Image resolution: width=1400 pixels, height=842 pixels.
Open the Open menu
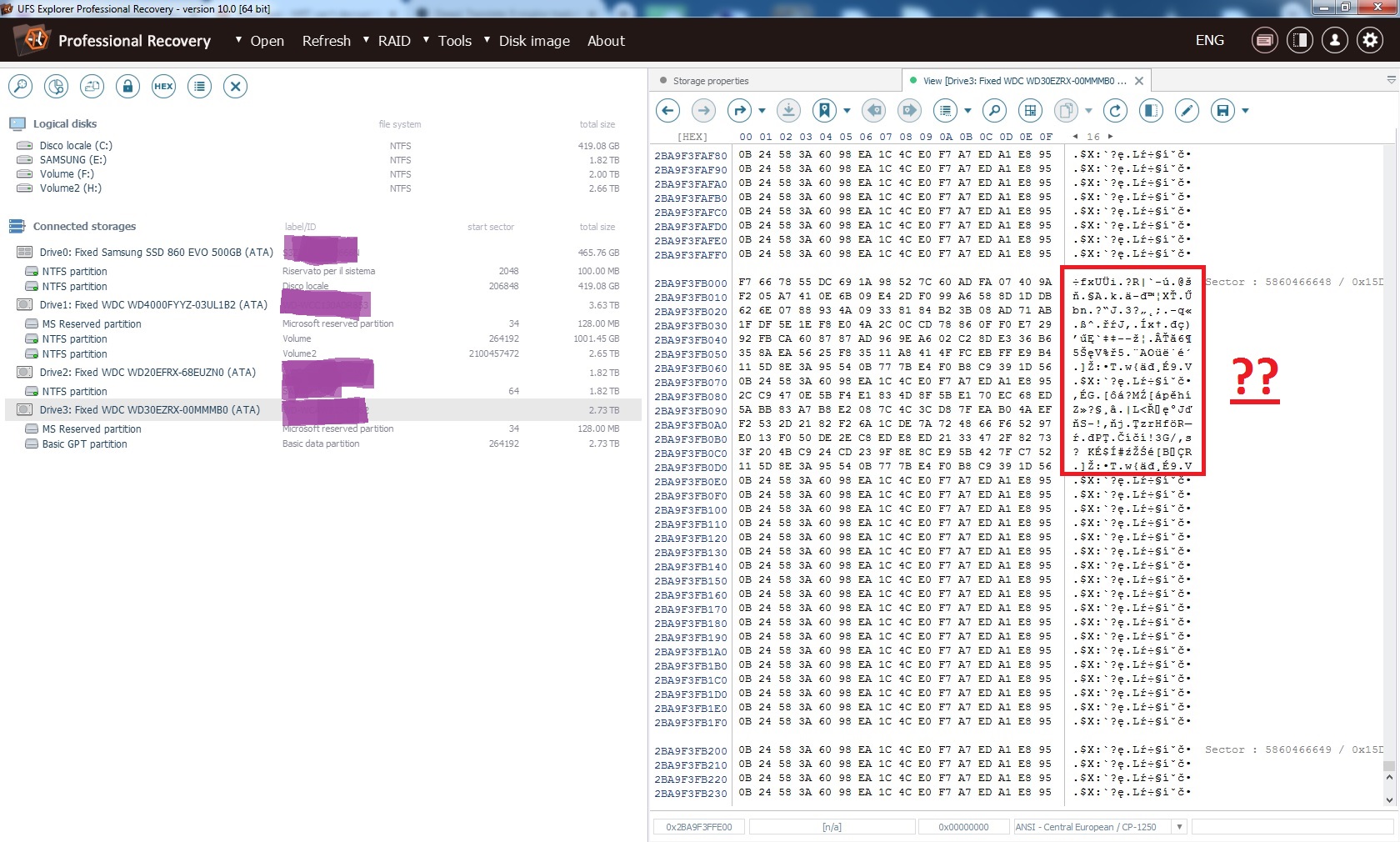point(267,41)
